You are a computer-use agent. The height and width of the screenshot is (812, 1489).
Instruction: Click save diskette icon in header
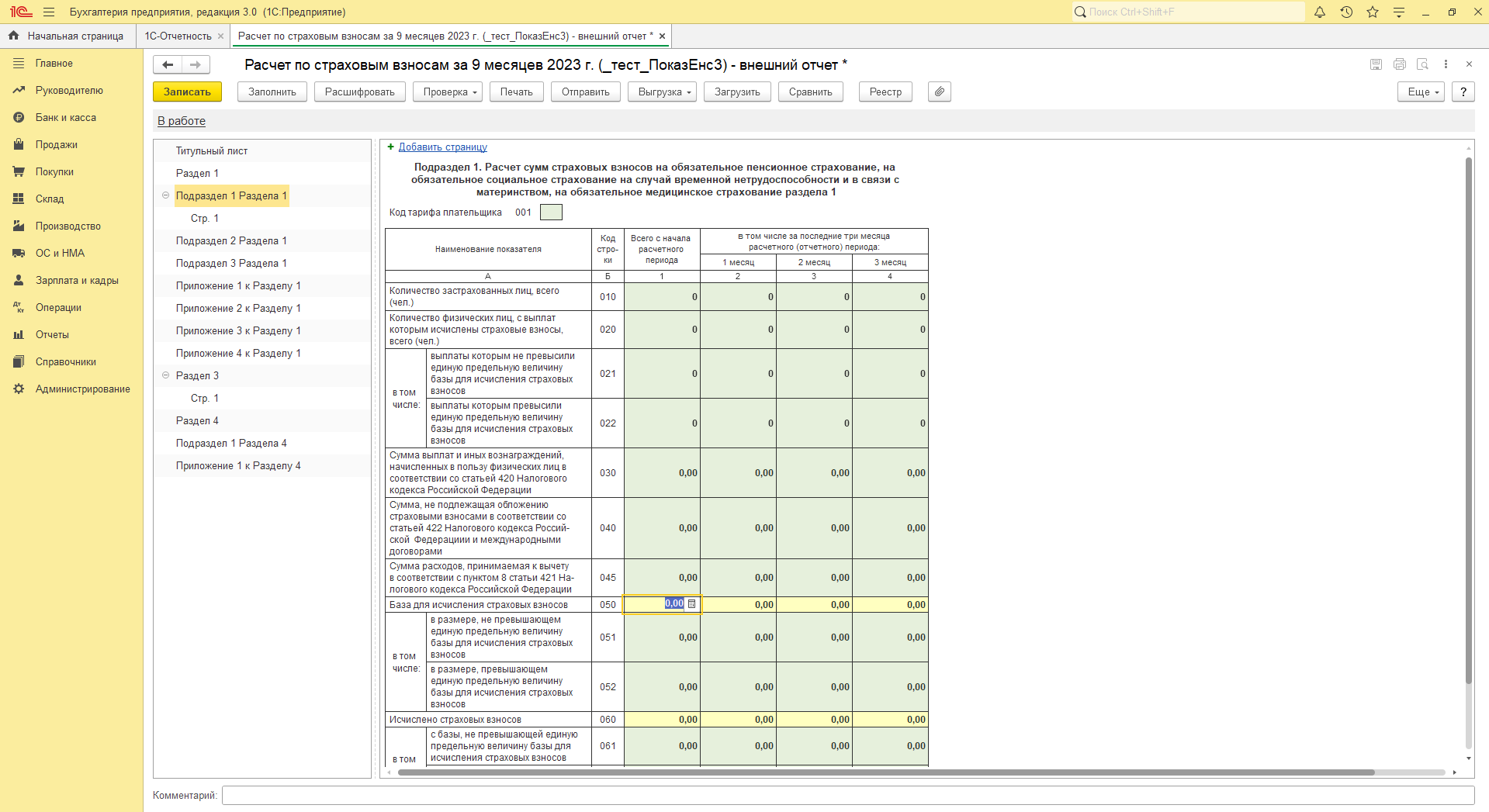1376,64
